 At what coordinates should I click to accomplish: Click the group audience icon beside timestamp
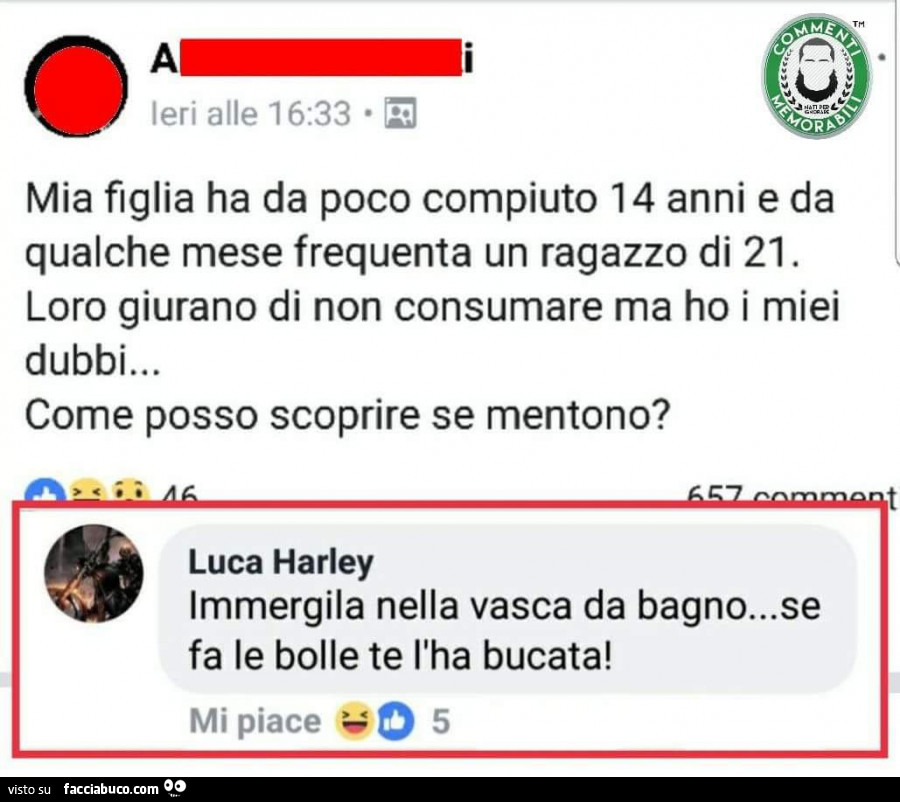pyautogui.click(x=400, y=113)
